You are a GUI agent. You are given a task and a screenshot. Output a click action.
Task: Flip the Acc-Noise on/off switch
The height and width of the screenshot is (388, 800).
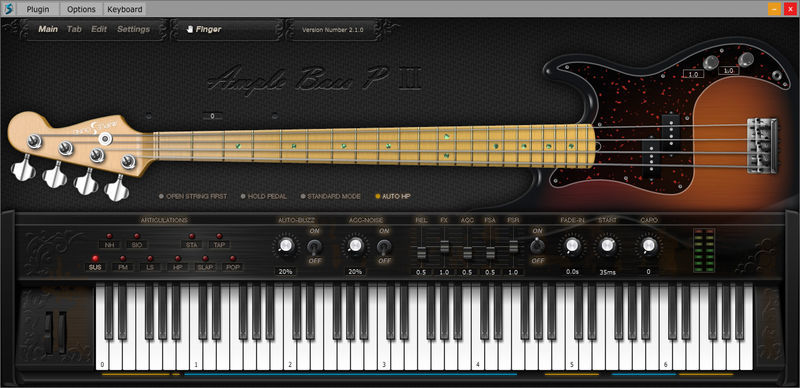coord(384,247)
